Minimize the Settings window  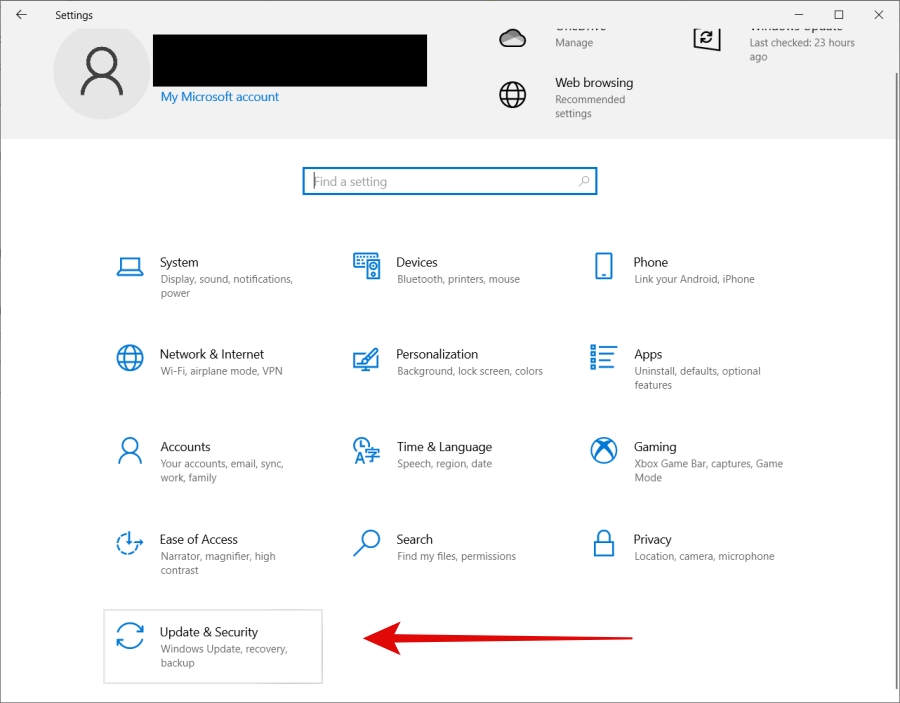[798, 15]
